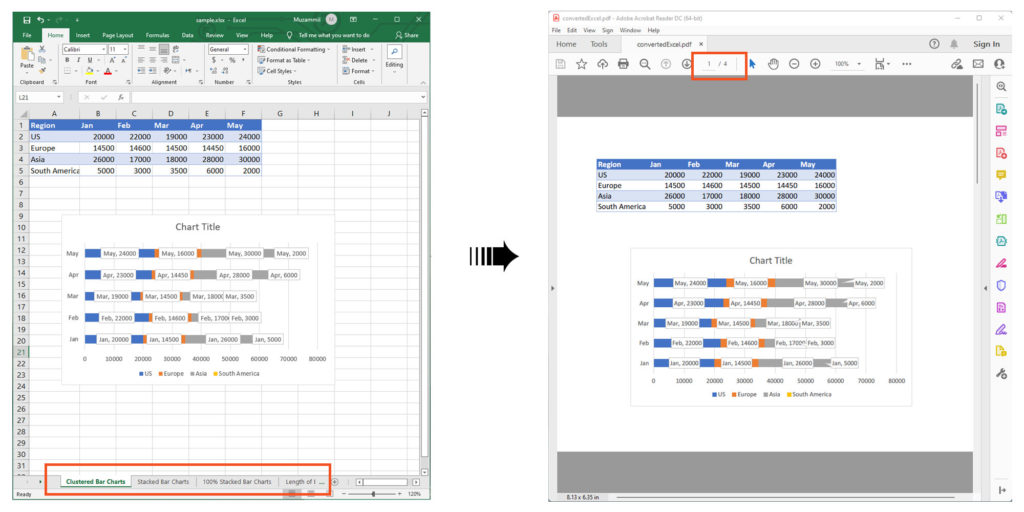Open the Stacked Bar Charts sheet tab
The height and width of the screenshot is (512, 1024).
click(163, 482)
